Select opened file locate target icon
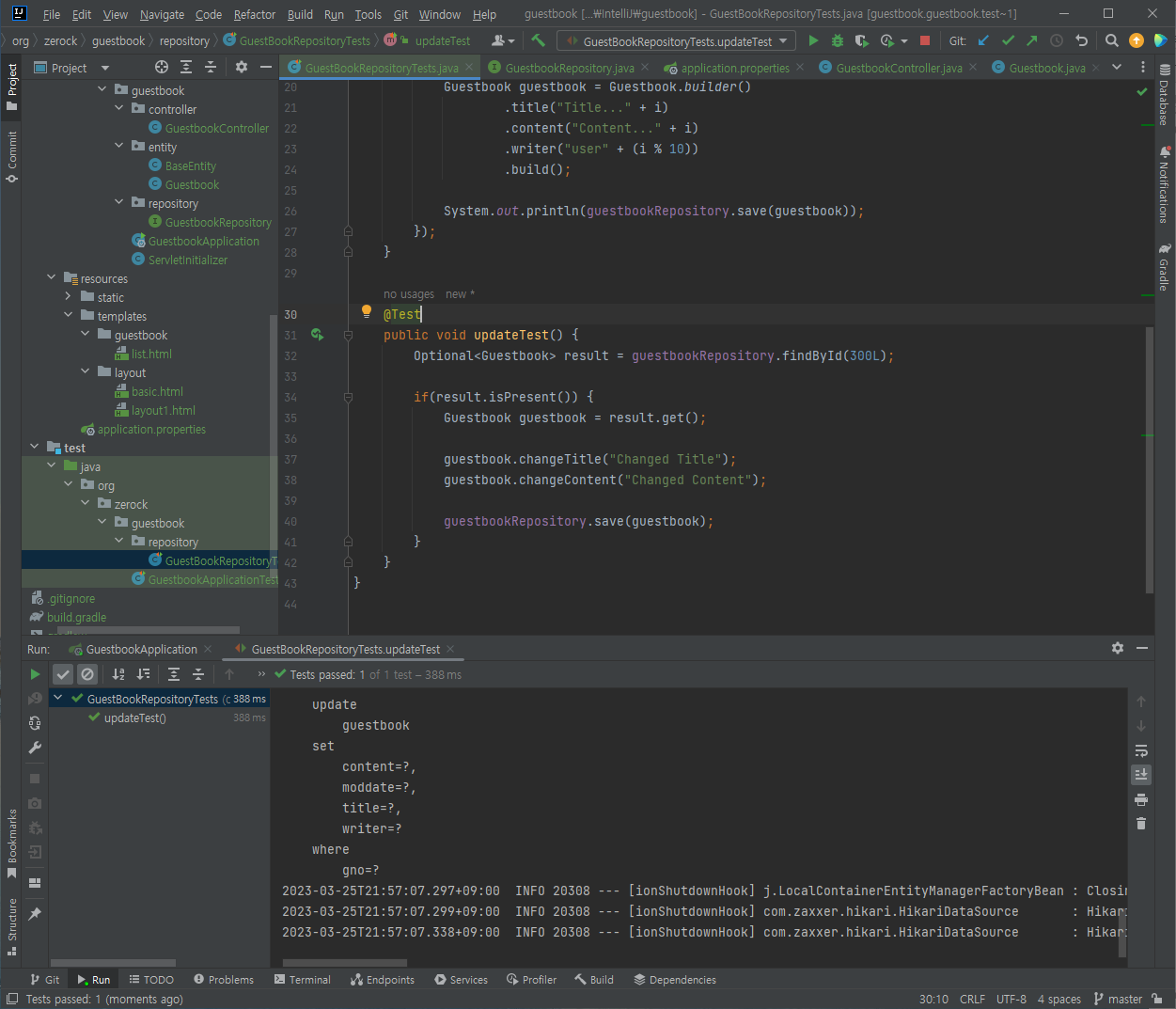Image resolution: width=1176 pixels, height=1009 pixels. tap(162, 67)
